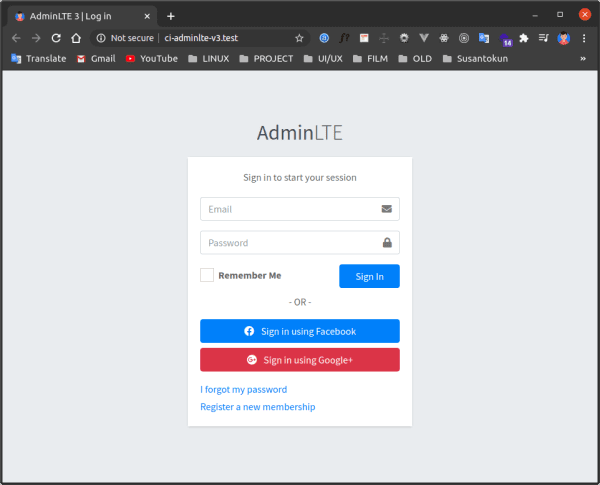Minimize the Chrome browser window
This screenshot has height=485, width=600.
pos(535,15)
